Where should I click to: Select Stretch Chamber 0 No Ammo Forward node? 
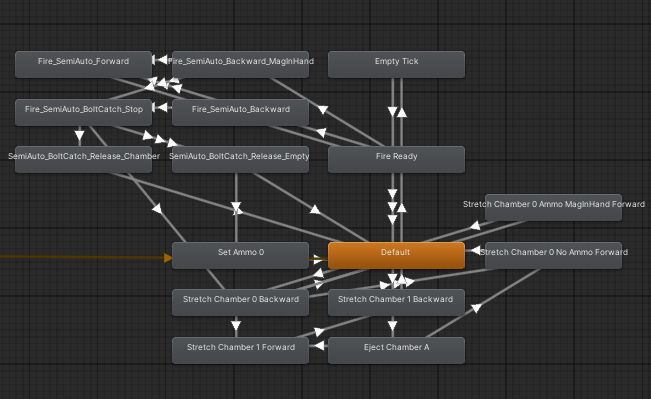coord(553,255)
